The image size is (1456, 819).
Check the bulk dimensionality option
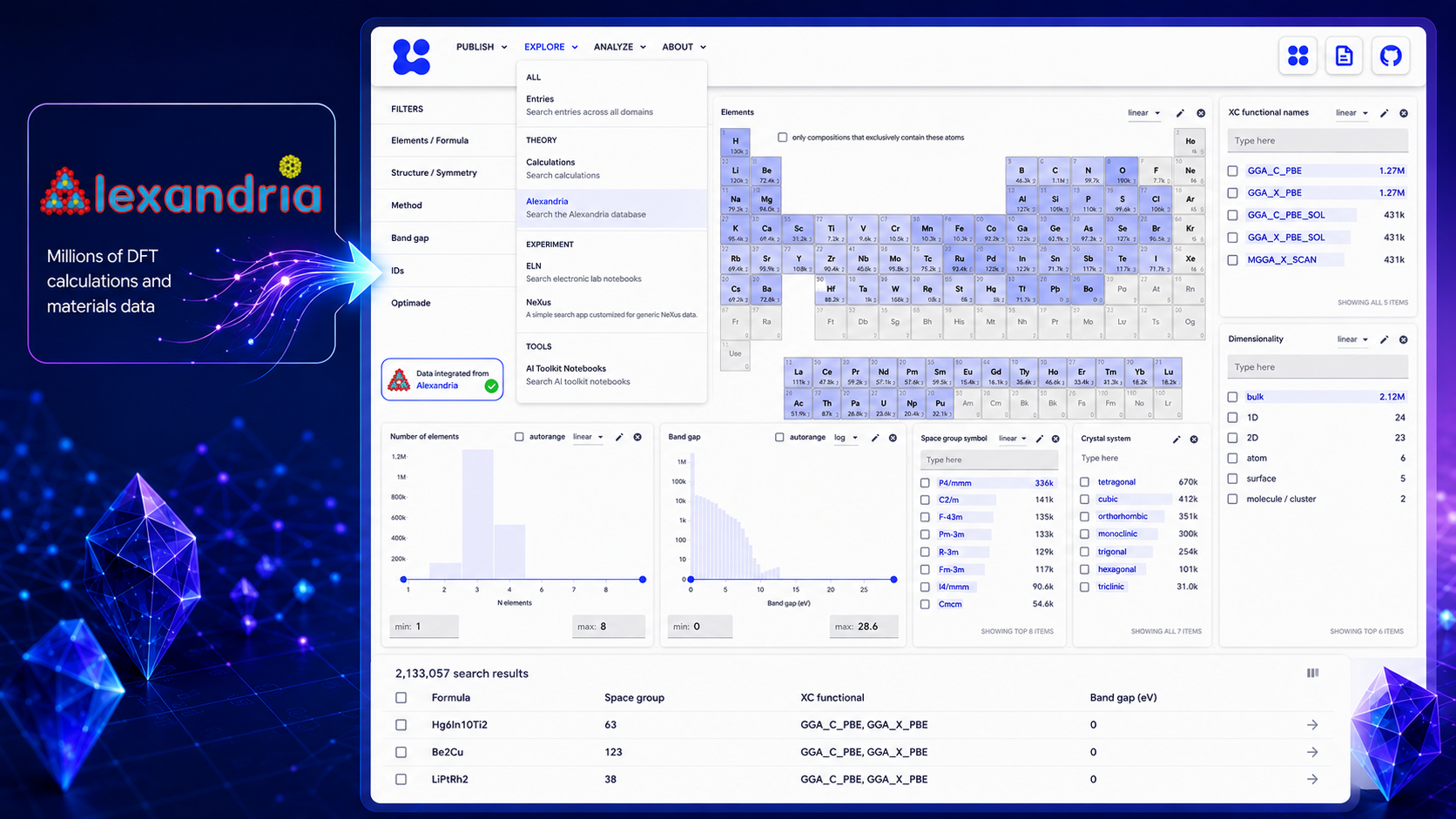point(1232,397)
